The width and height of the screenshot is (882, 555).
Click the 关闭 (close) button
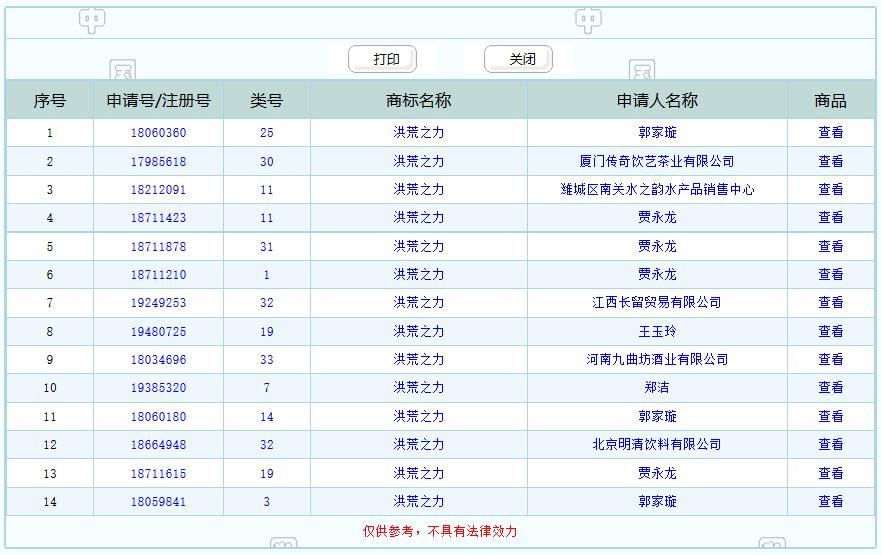pos(519,60)
